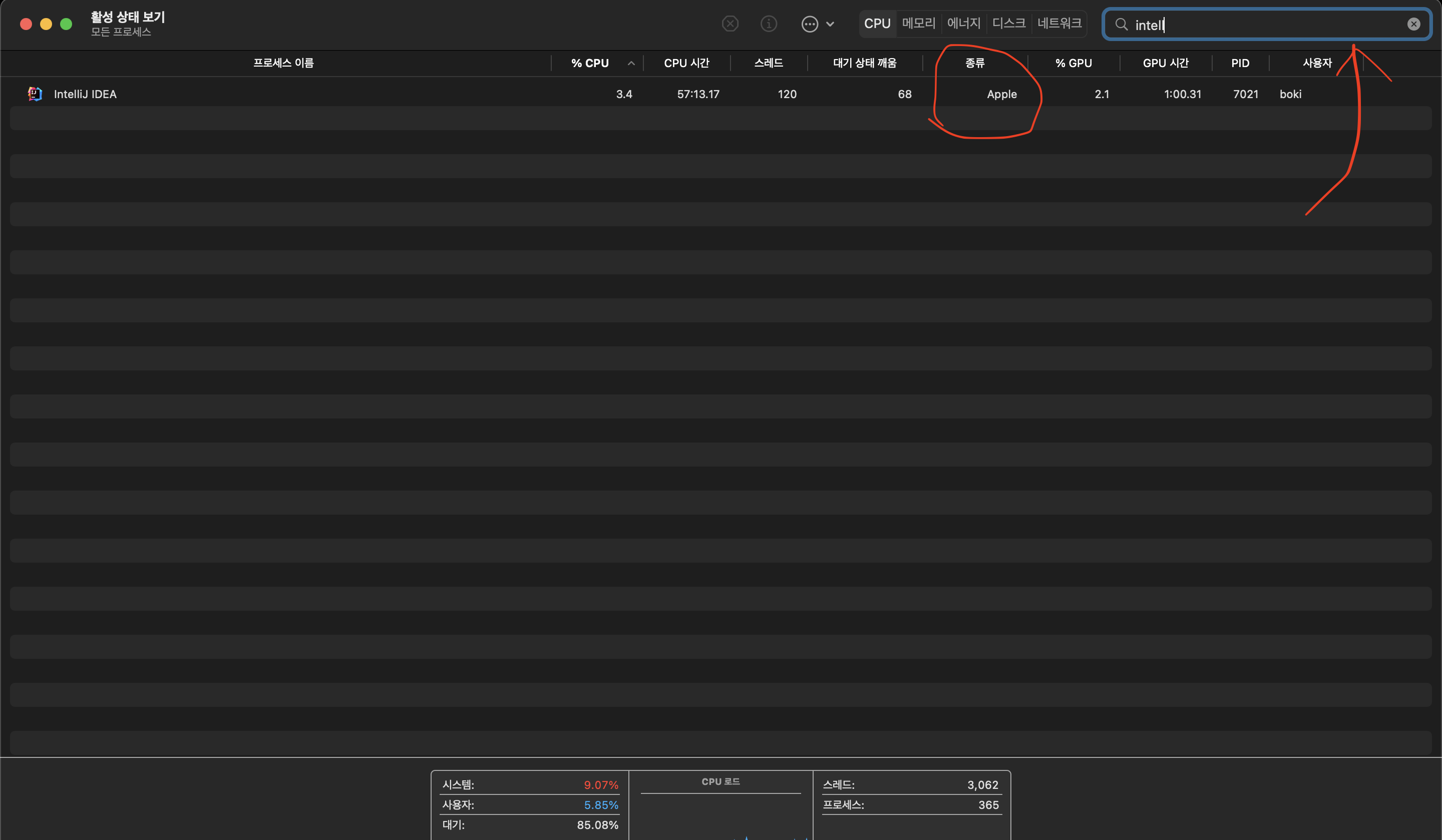Open the 디스크 tab
1442x840 pixels.
point(1009,24)
